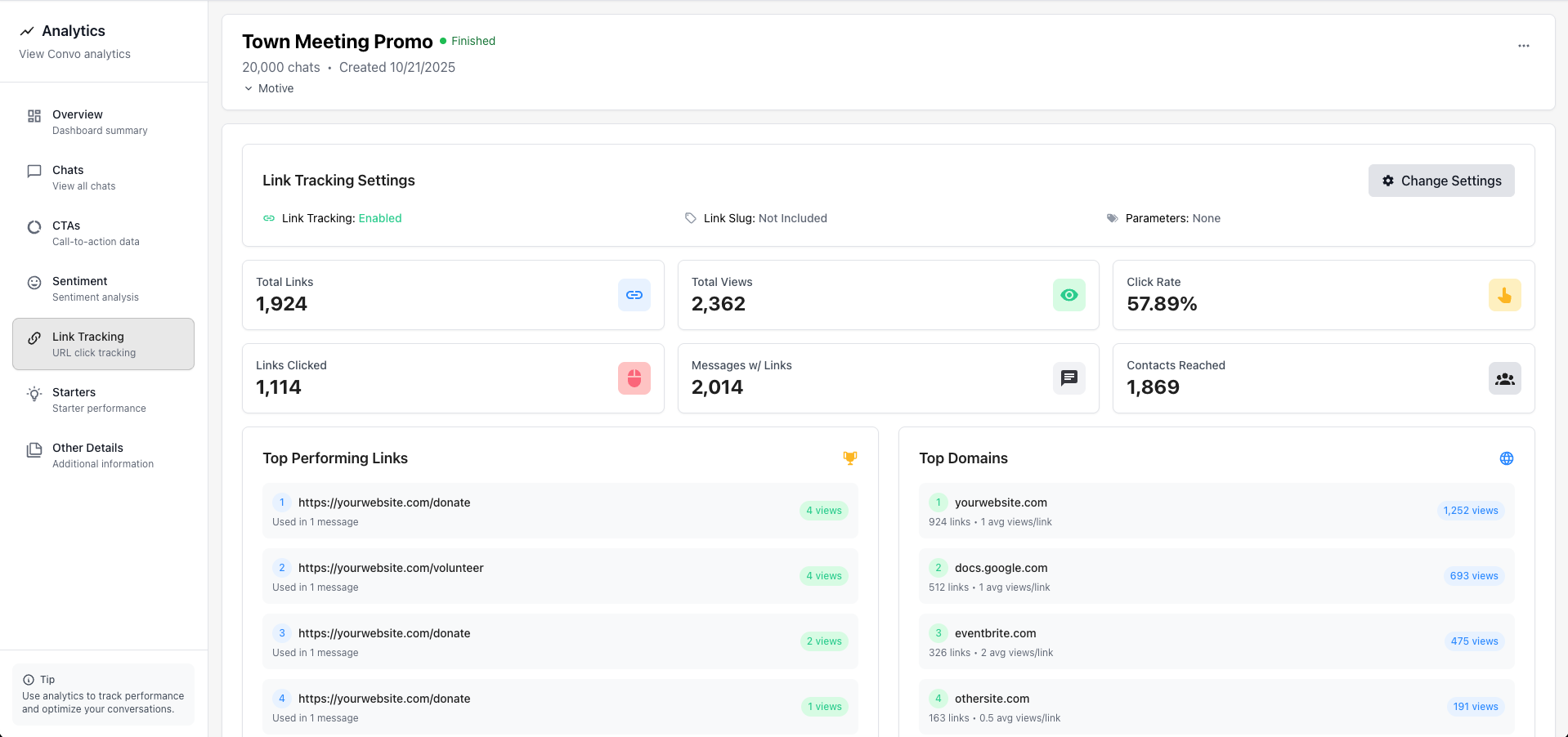Open the Chats section via speech bubble icon
The height and width of the screenshot is (737, 1568).
point(34,171)
